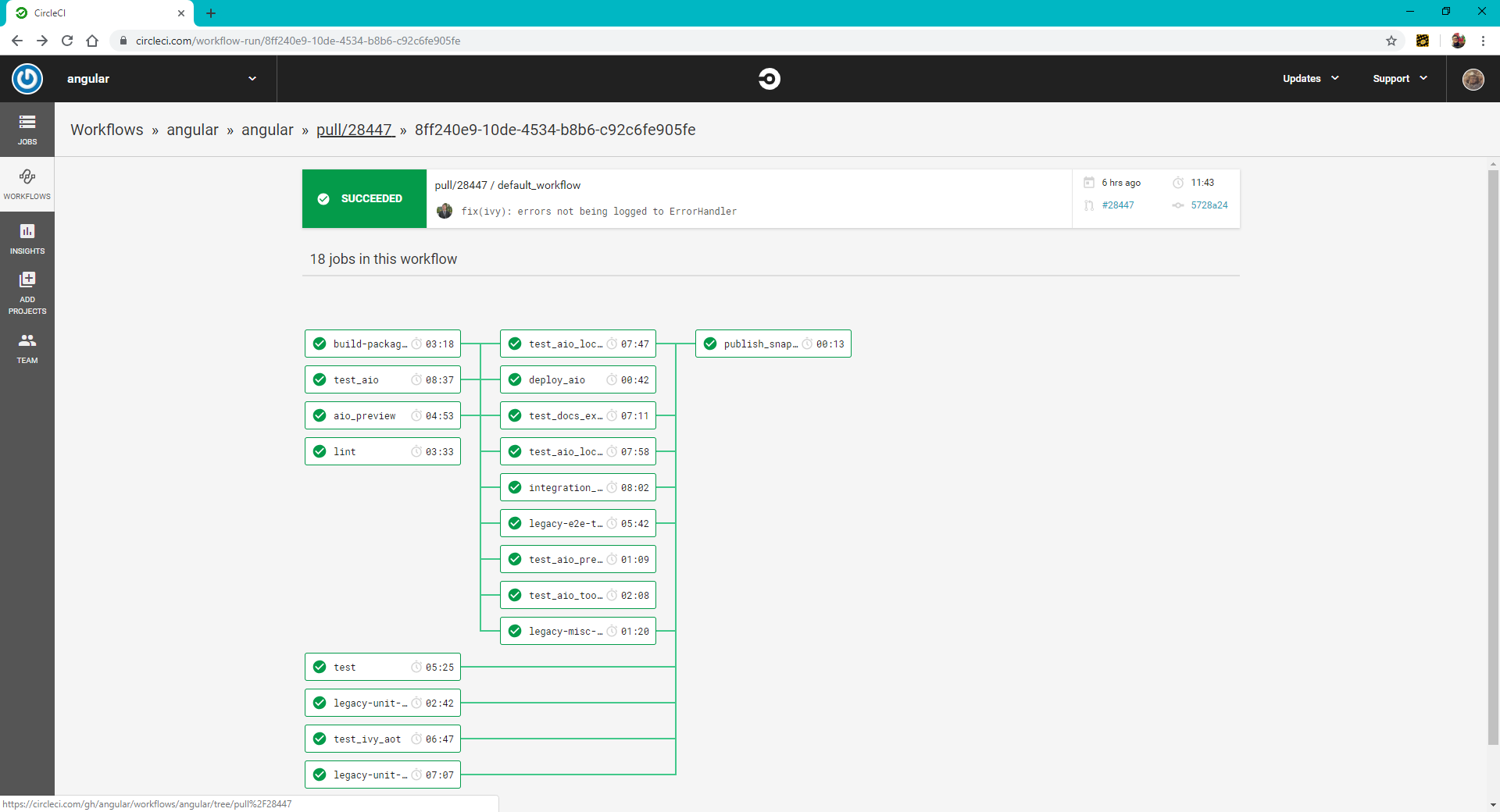Close the CircleCI browser tab
Viewport: 1500px width, 812px height.
pyautogui.click(x=181, y=13)
